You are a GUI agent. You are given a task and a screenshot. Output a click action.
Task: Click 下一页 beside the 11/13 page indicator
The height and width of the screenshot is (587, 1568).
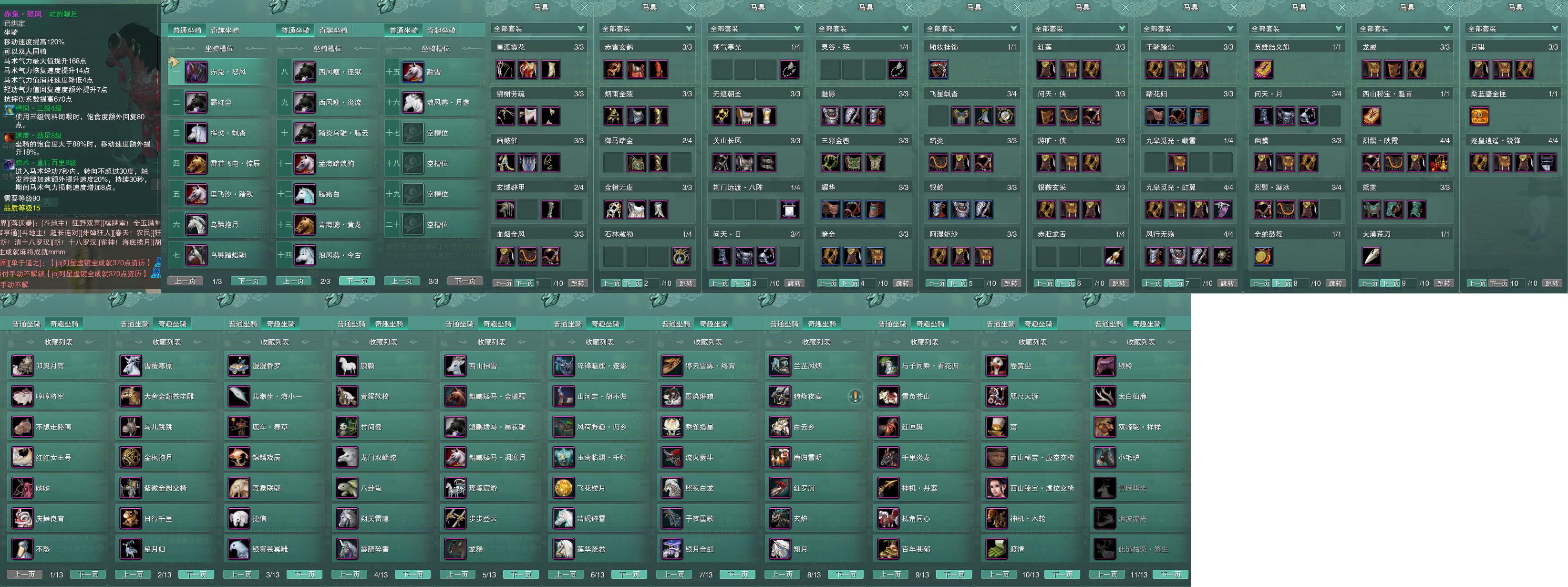click(1171, 575)
